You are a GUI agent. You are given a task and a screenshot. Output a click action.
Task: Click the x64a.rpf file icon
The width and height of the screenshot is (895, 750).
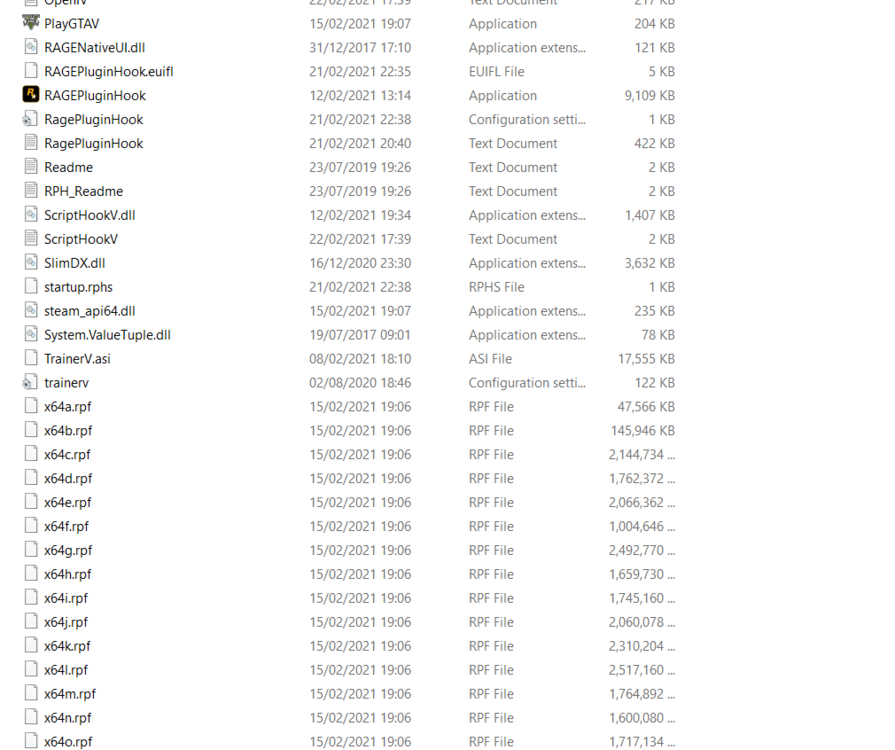[x=31, y=406]
